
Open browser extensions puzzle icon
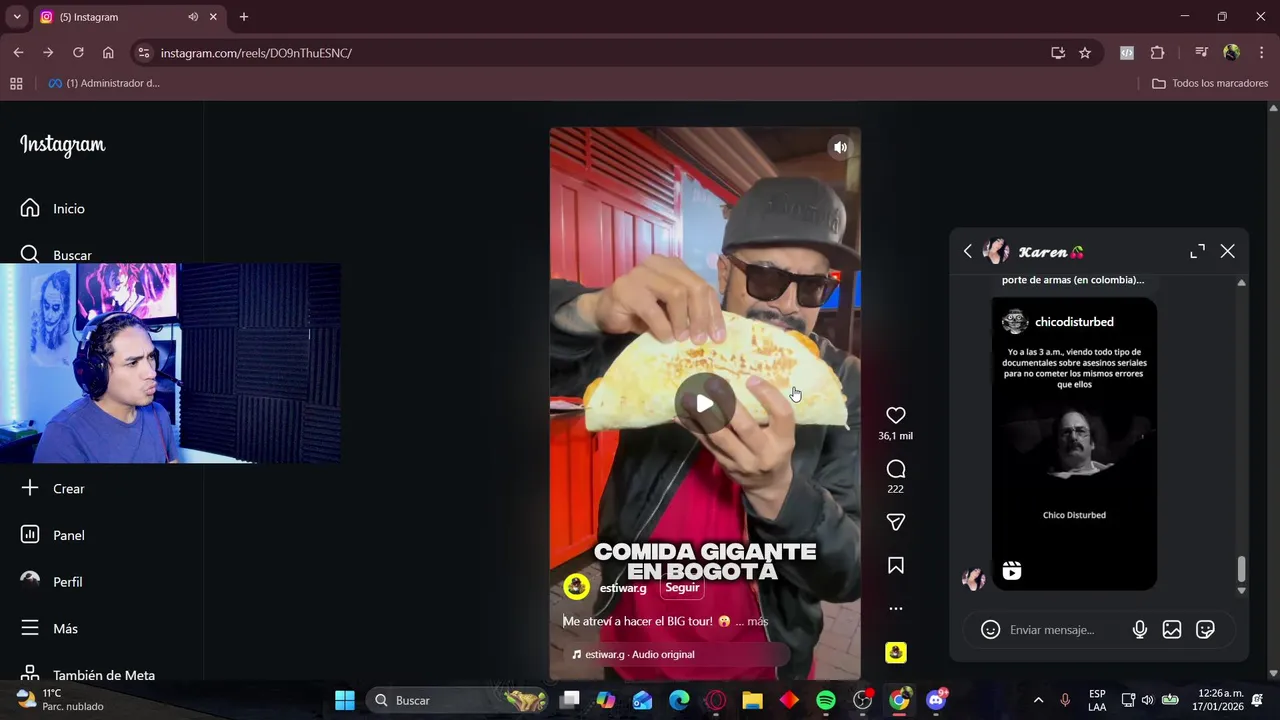point(1158,53)
